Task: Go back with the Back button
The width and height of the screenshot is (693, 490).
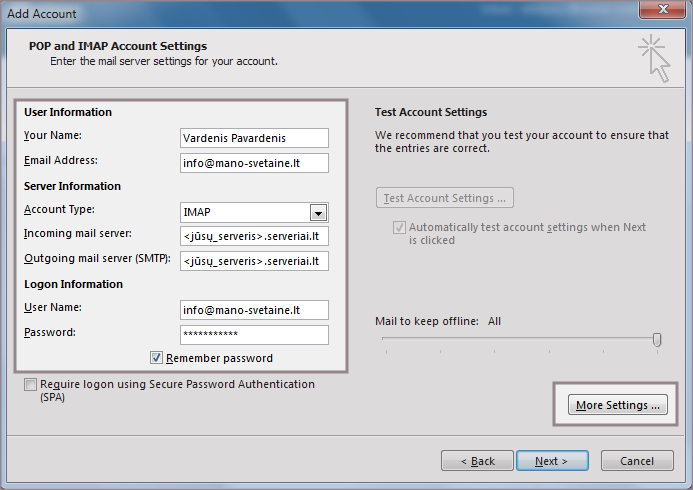Action: (477, 461)
